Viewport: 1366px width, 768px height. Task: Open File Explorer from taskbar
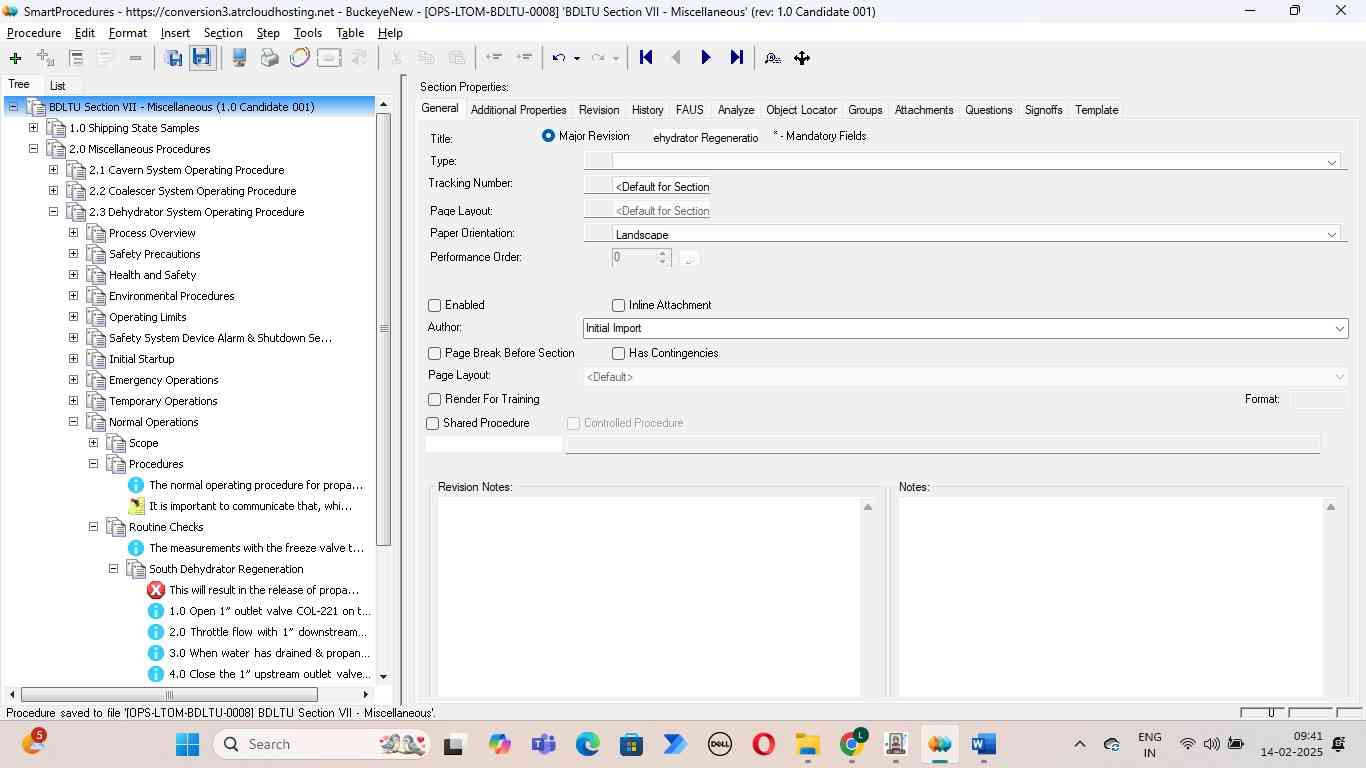pyautogui.click(x=807, y=744)
